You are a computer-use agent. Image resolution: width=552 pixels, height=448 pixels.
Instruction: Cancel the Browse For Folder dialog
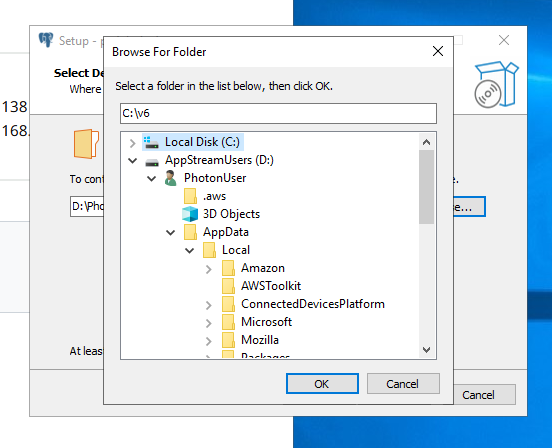[403, 384]
